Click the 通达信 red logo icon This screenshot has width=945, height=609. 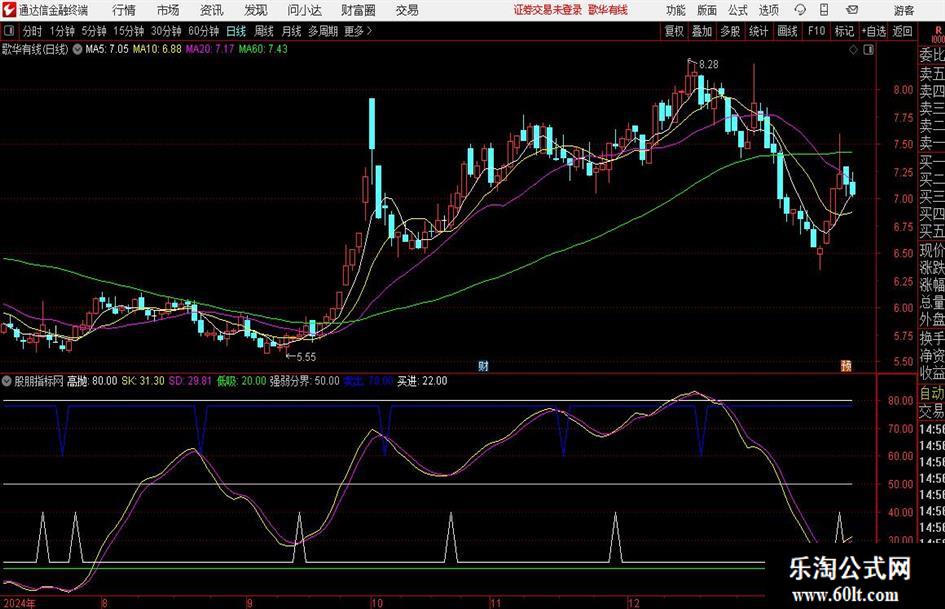(9, 10)
